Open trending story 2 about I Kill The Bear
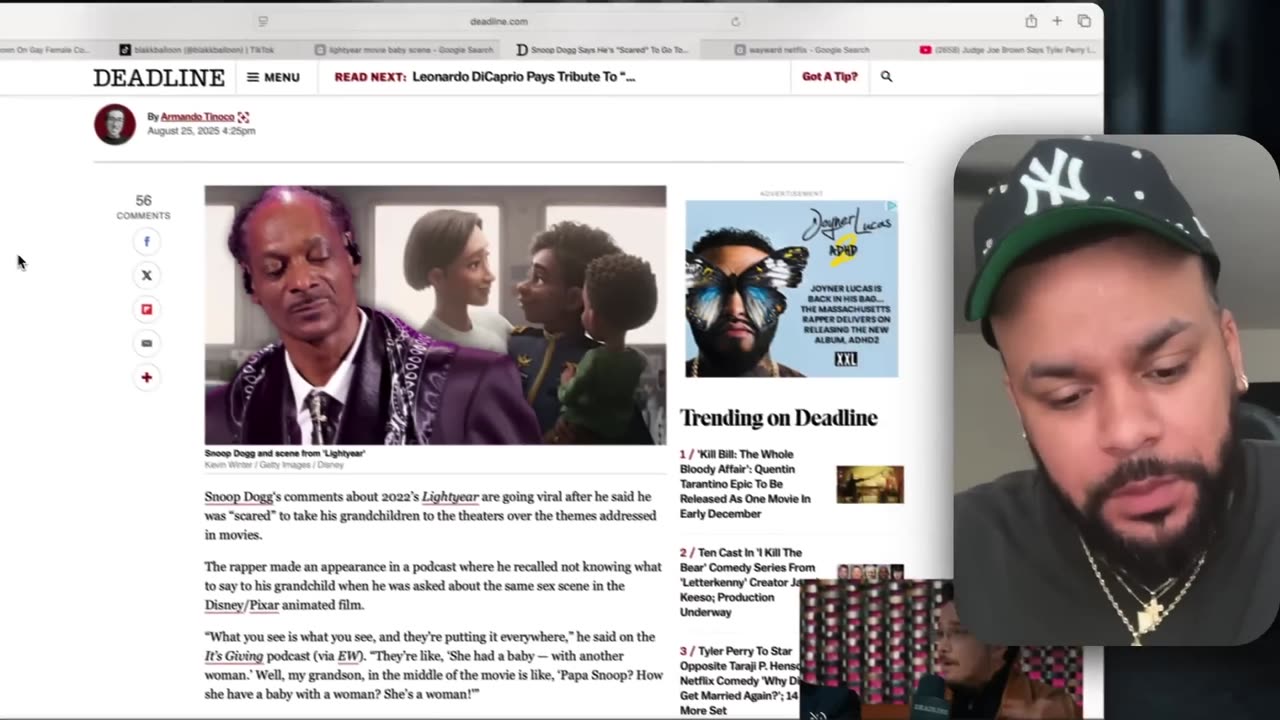1280x720 pixels. coord(747,582)
